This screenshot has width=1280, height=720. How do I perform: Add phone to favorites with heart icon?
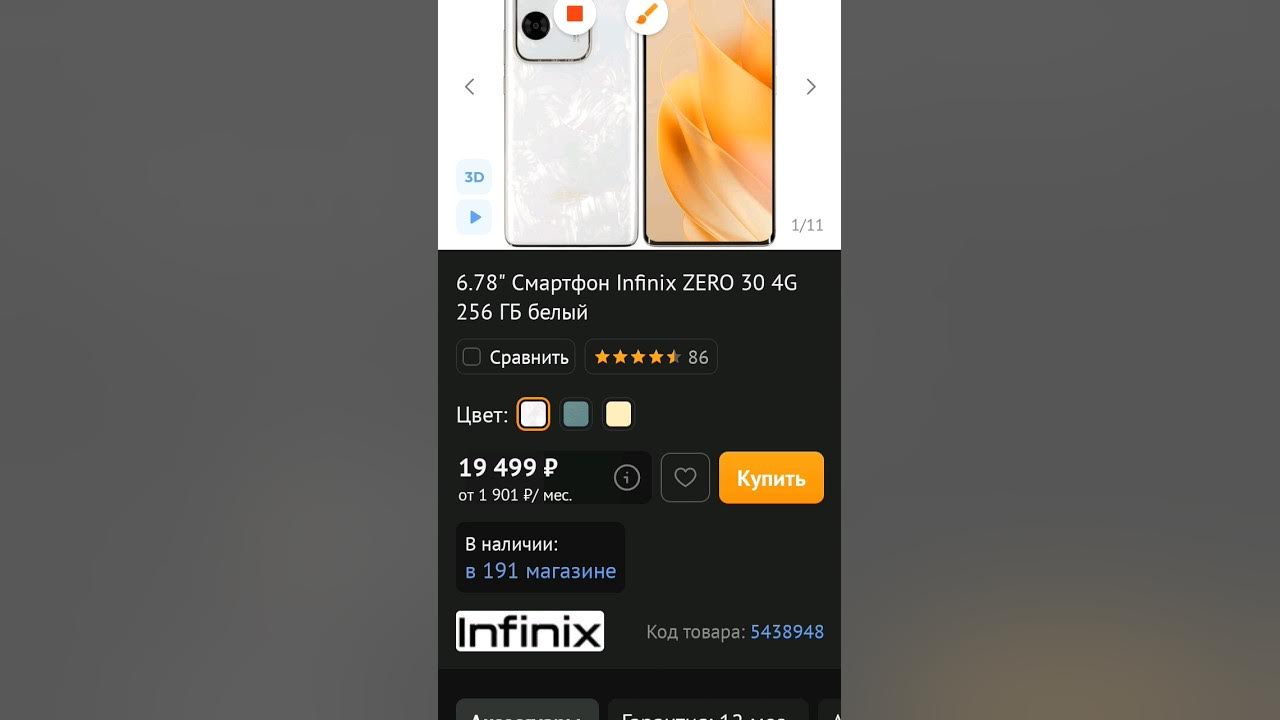click(685, 478)
